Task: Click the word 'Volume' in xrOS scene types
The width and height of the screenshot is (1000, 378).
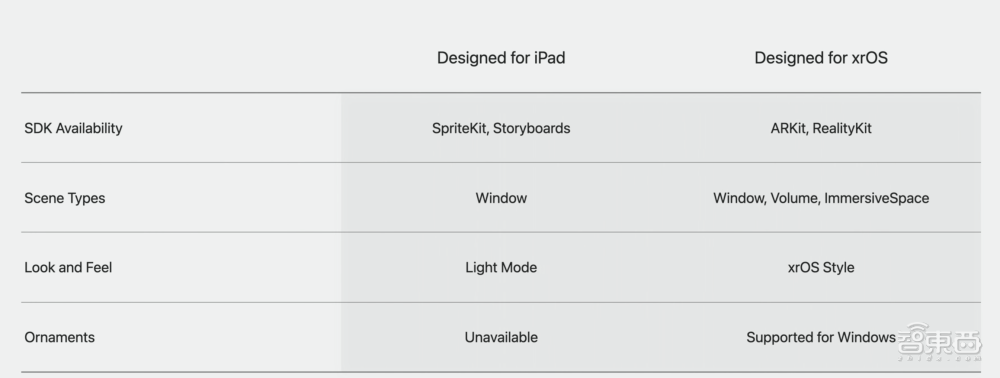Action: [x=793, y=198]
